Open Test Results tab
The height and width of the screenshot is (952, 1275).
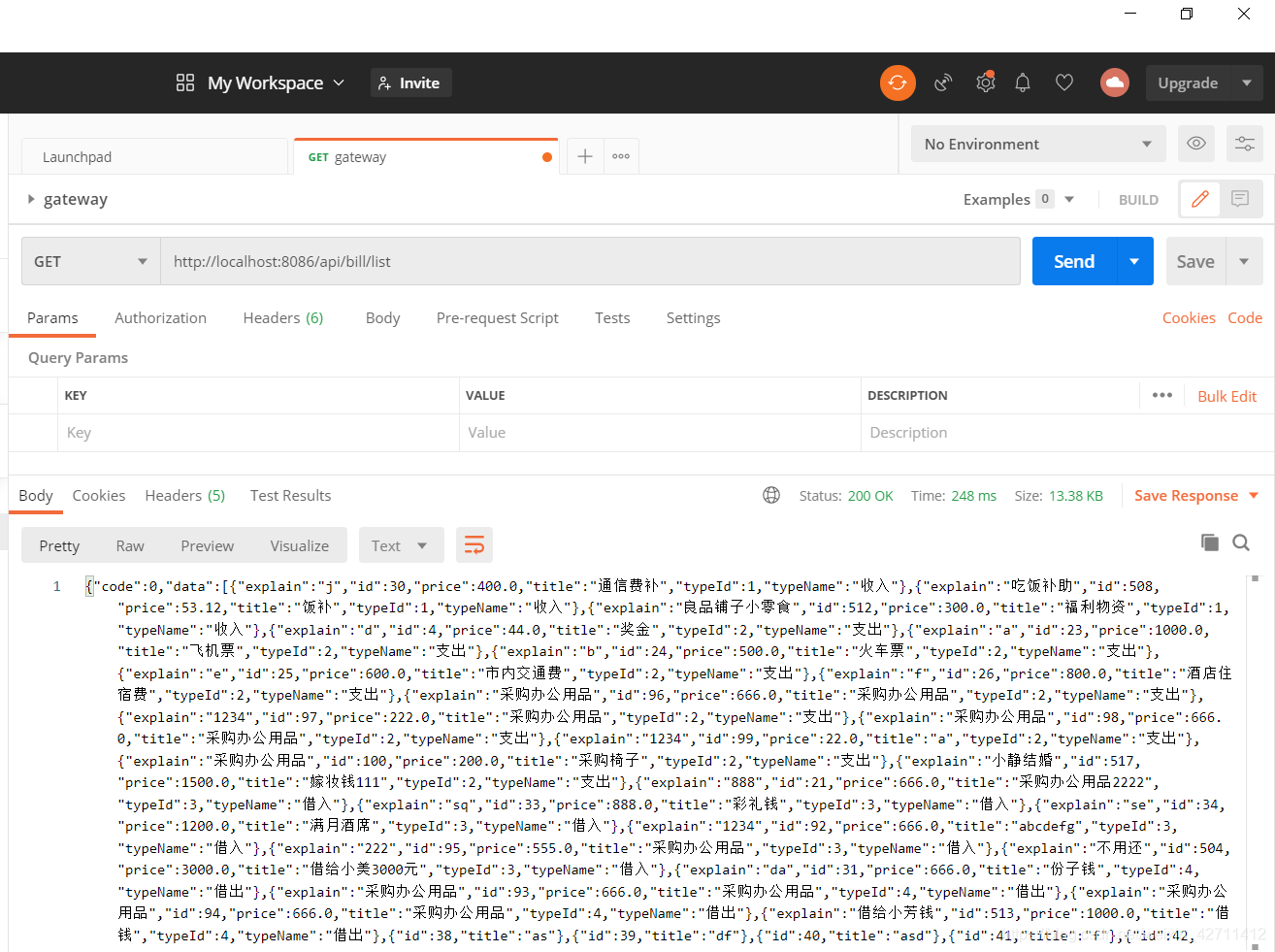[290, 495]
